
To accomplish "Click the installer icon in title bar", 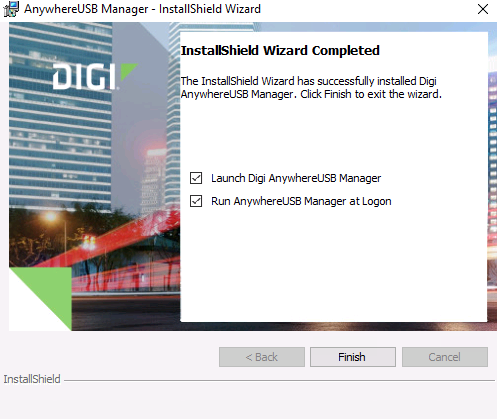I will pos(11,9).
